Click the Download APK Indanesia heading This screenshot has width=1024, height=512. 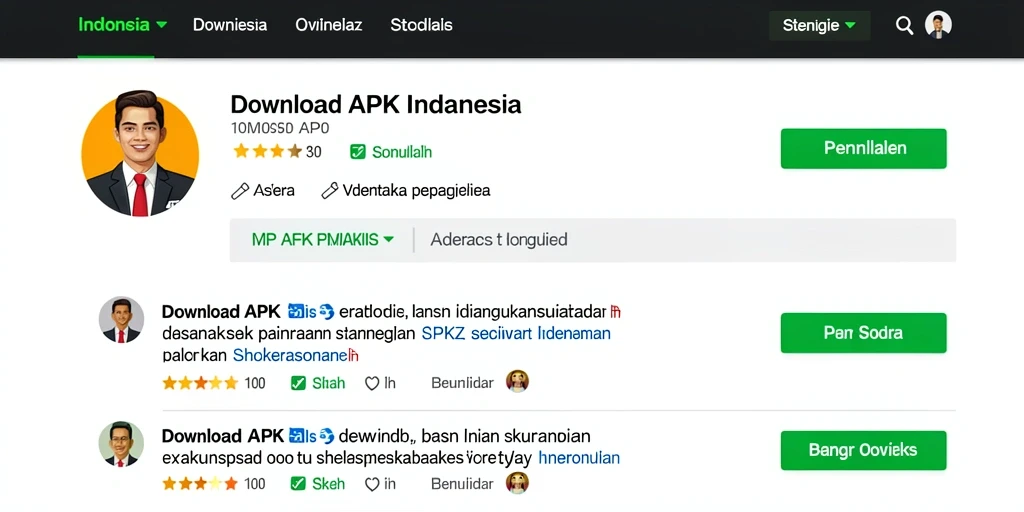pos(376,104)
